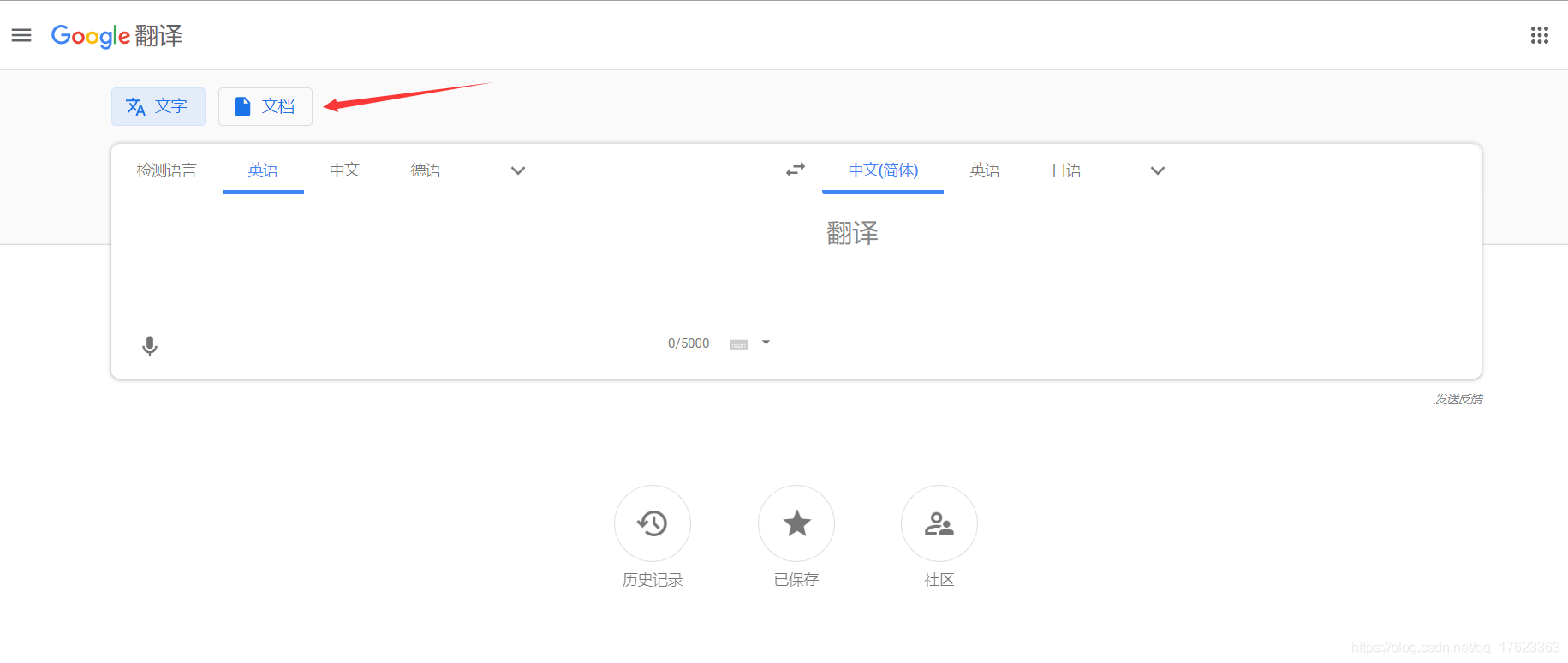This screenshot has height=663, width=1568.
Task: Click the Google 翻译 logo
Action: (x=116, y=36)
